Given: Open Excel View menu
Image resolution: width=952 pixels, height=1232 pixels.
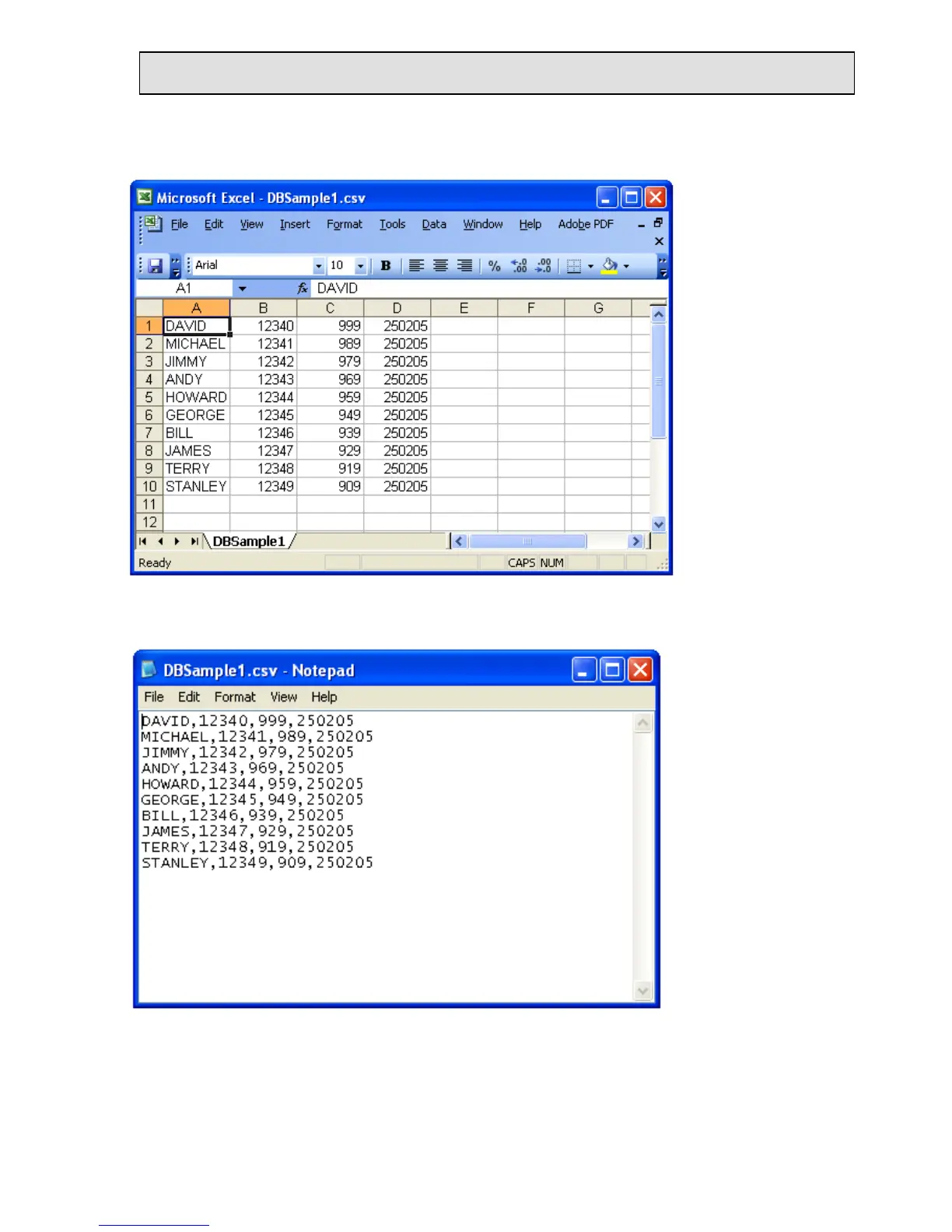Looking at the screenshot, I should (x=251, y=224).
